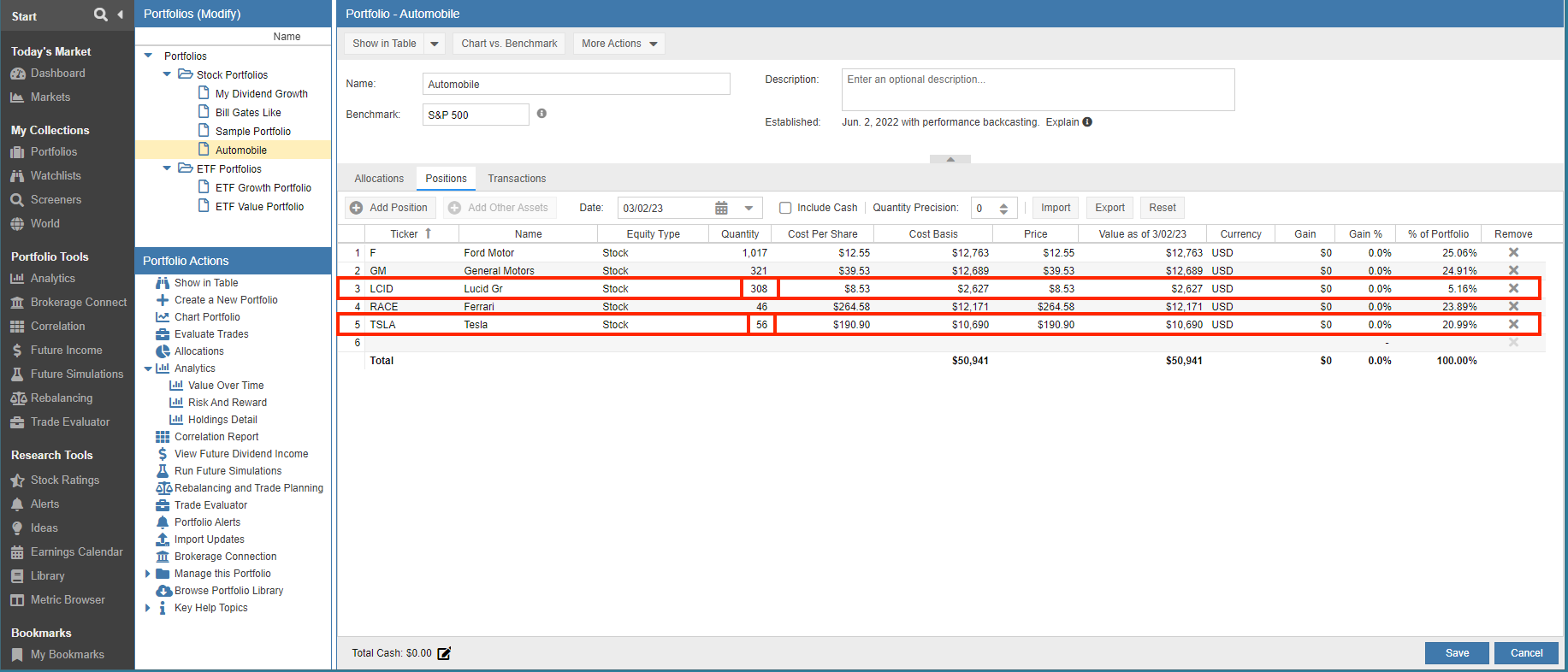This screenshot has width=1568, height=672.
Task: Click Chart vs. Benchmark button
Action: 509,44
